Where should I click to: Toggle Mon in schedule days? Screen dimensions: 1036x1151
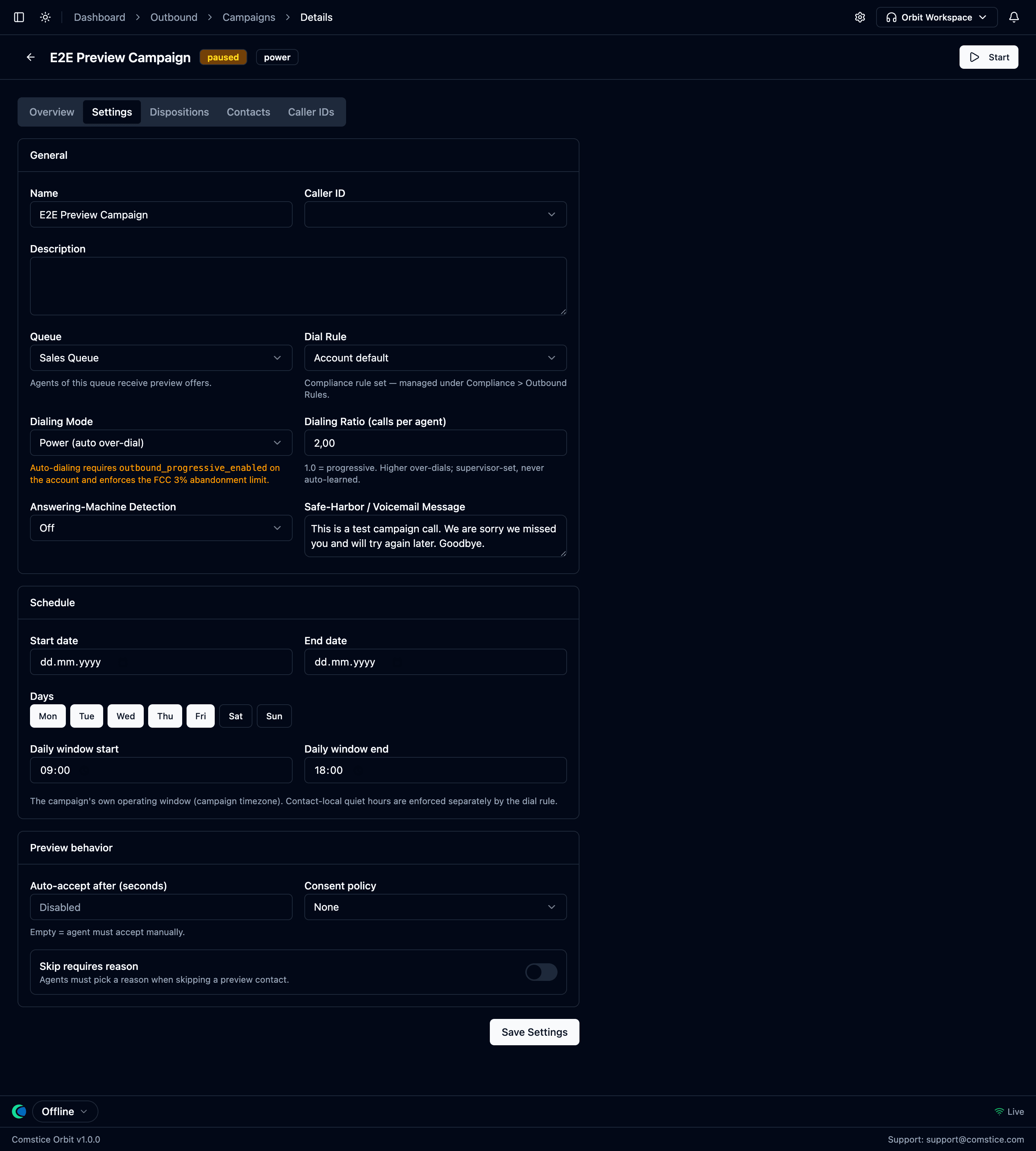tap(48, 716)
